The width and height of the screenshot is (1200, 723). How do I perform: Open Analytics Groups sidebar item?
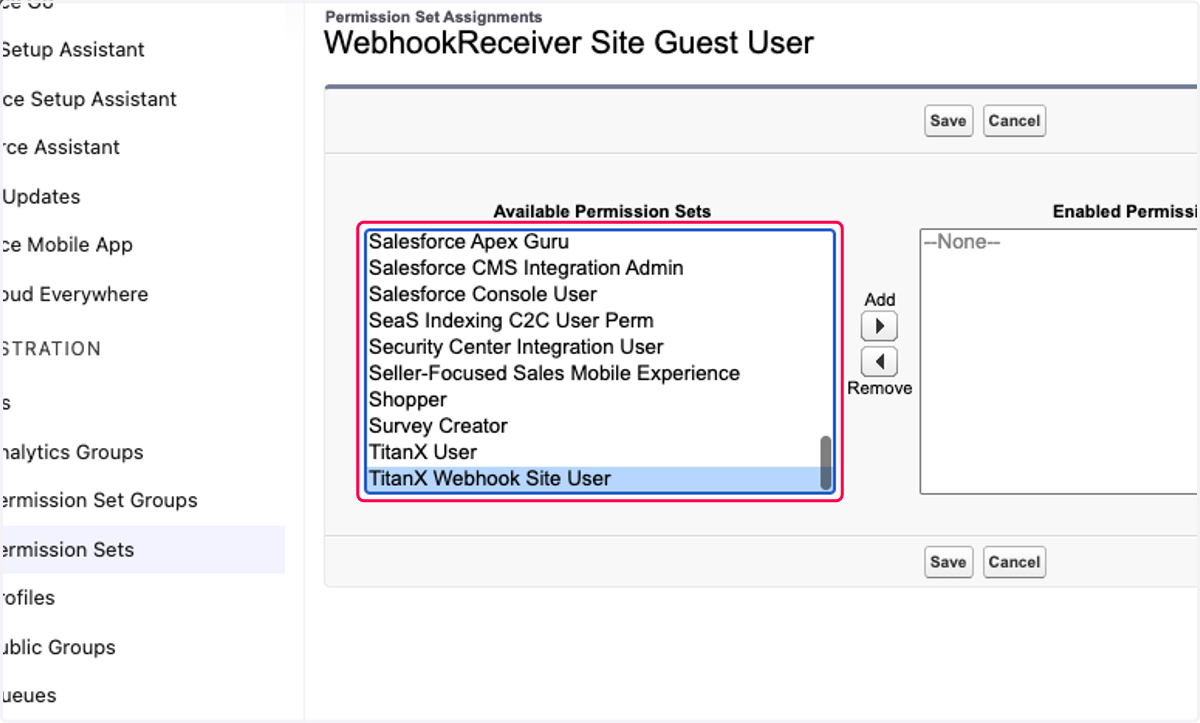tap(72, 452)
